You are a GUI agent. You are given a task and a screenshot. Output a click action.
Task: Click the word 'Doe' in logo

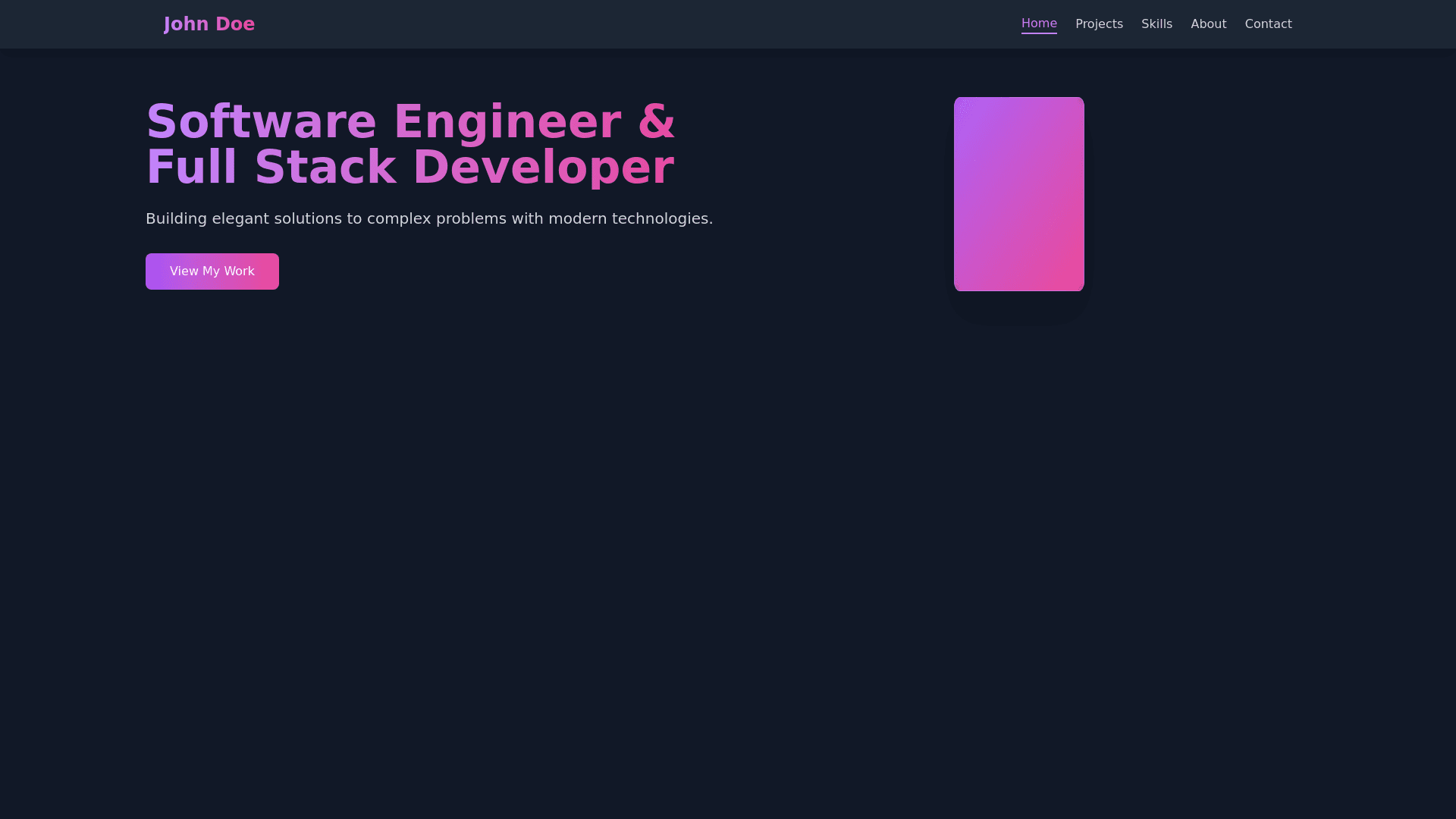(x=234, y=24)
